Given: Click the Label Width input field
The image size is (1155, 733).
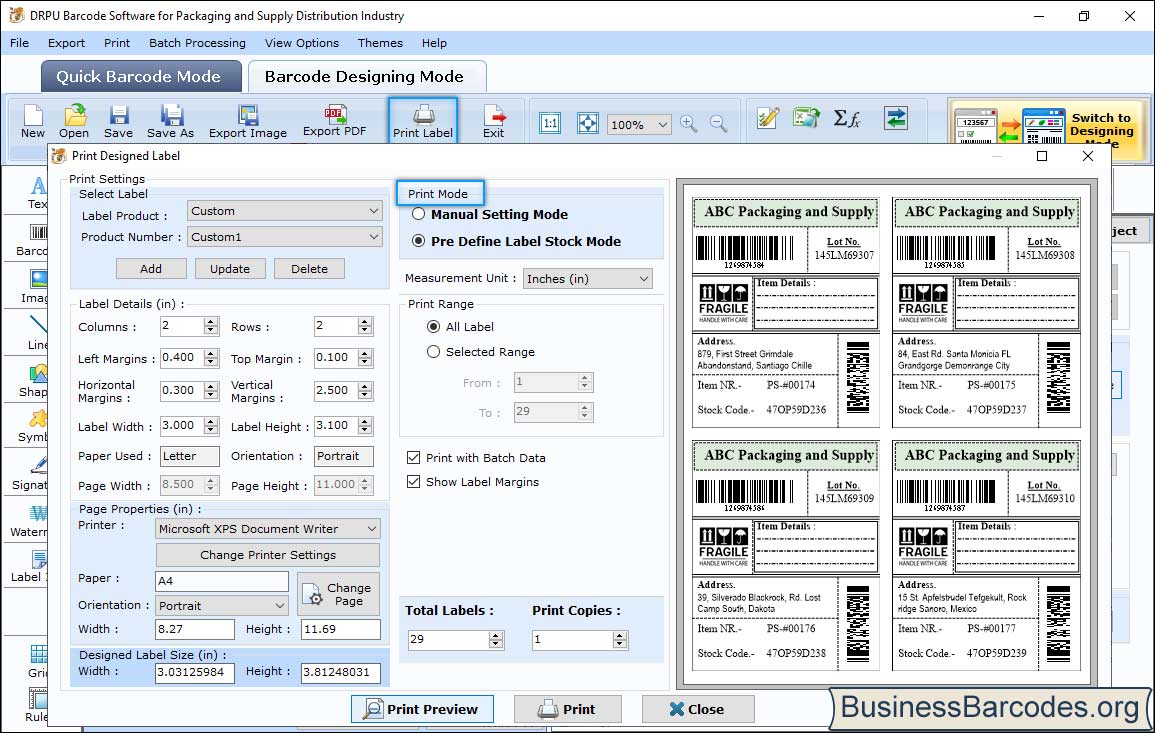Looking at the screenshot, I should click(x=182, y=426).
